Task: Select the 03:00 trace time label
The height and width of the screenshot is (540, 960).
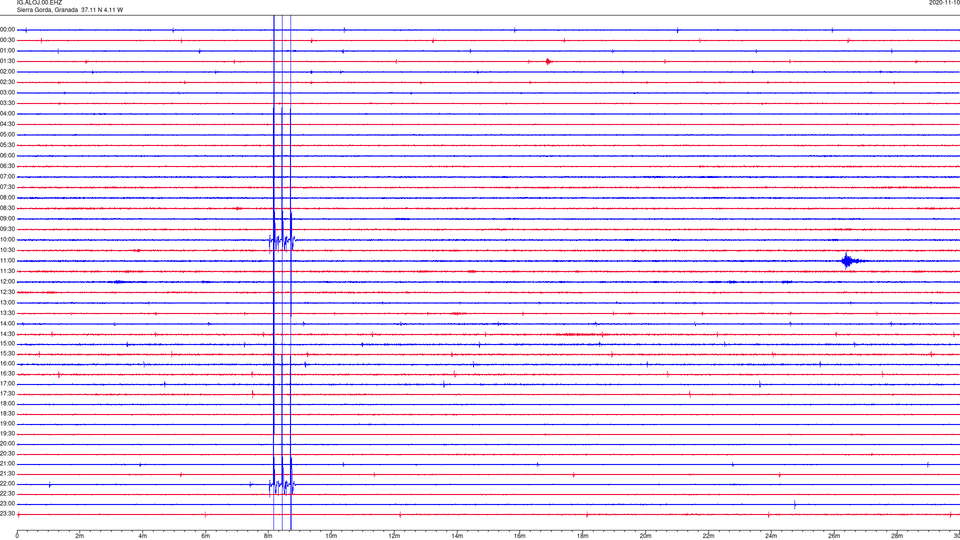Action: [7, 92]
